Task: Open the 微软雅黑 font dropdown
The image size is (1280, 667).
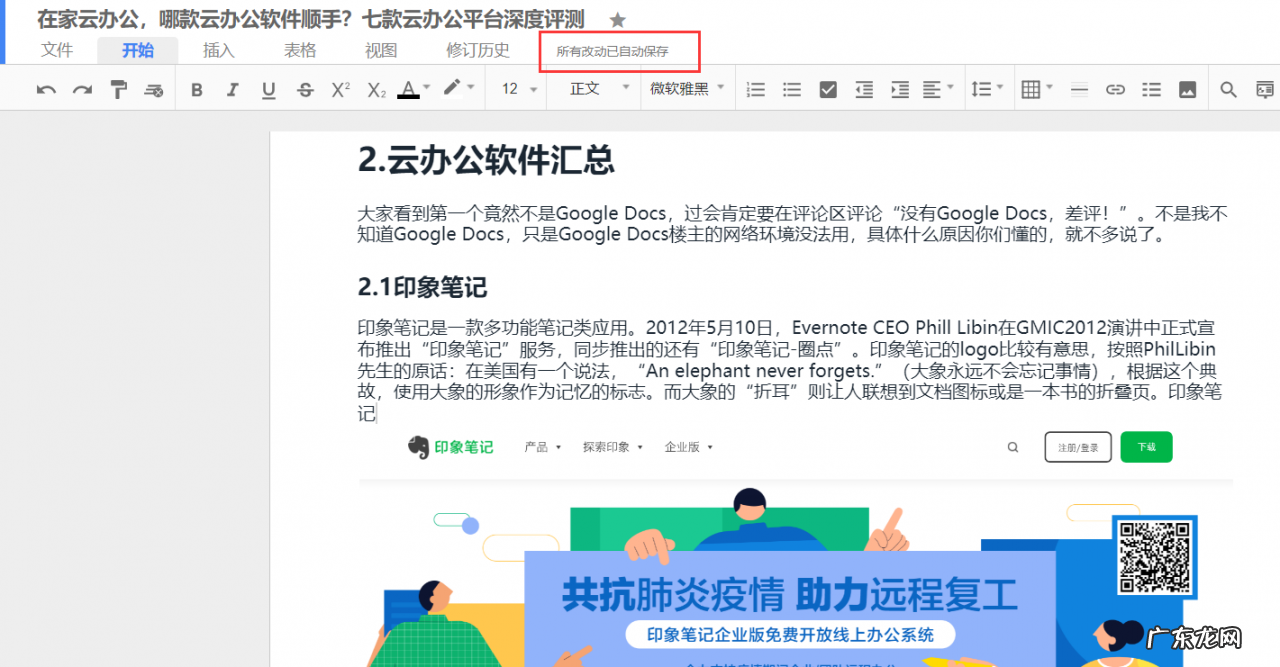Action: coord(686,88)
